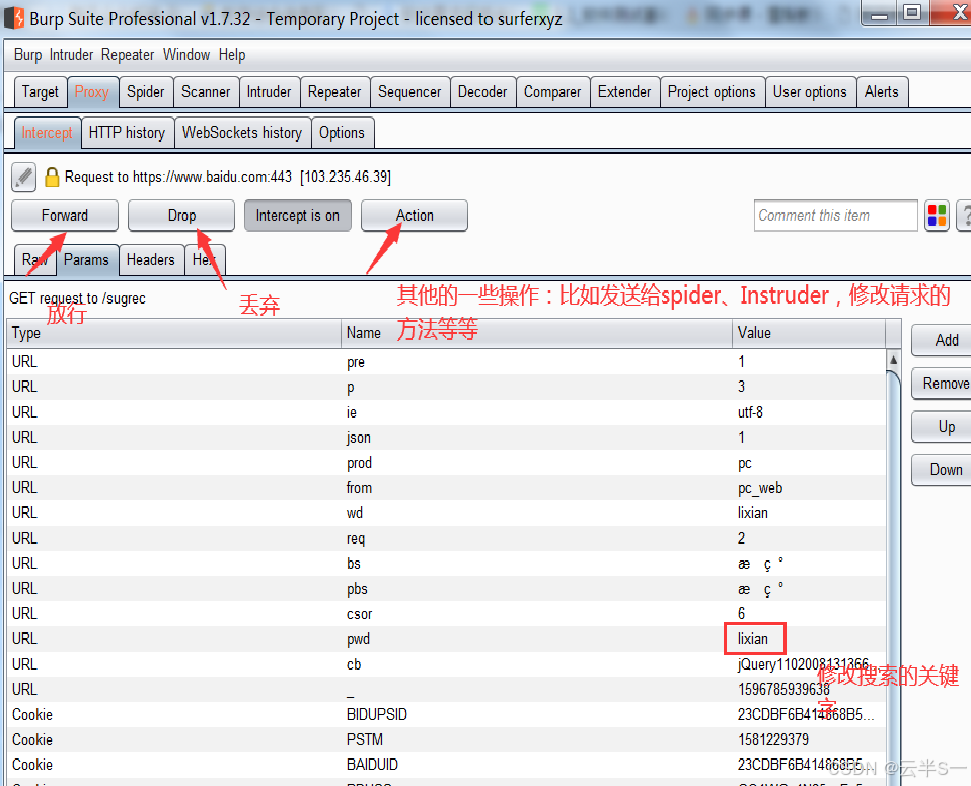Click the prod parameter name

click(x=359, y=463)
